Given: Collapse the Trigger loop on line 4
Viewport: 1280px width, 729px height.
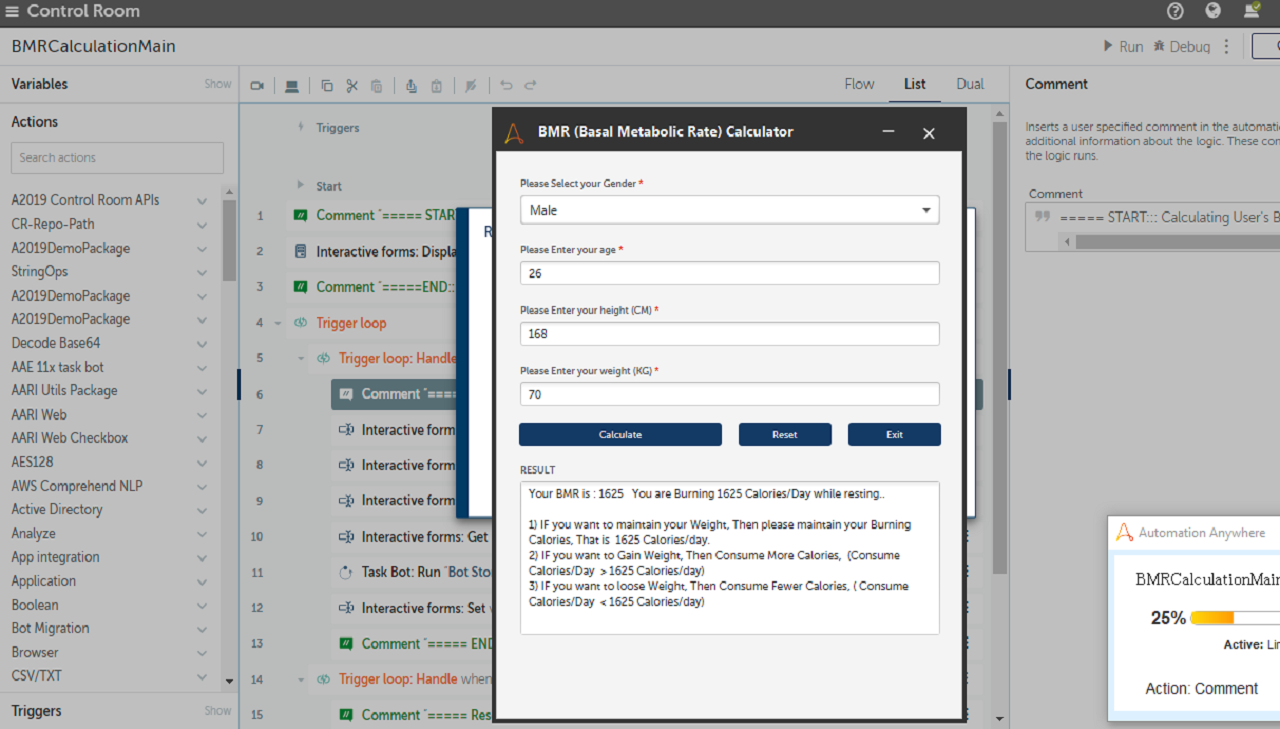Looking at the screenshot, I should tap(276, 323).
